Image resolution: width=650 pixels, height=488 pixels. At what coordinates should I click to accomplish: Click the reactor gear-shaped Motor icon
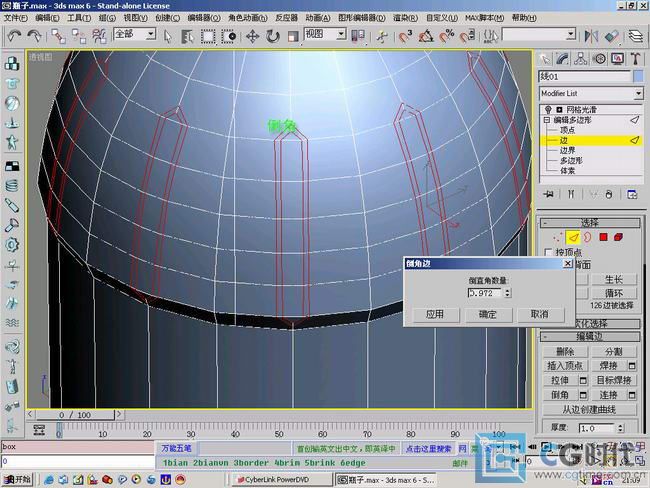click(12, 245)
